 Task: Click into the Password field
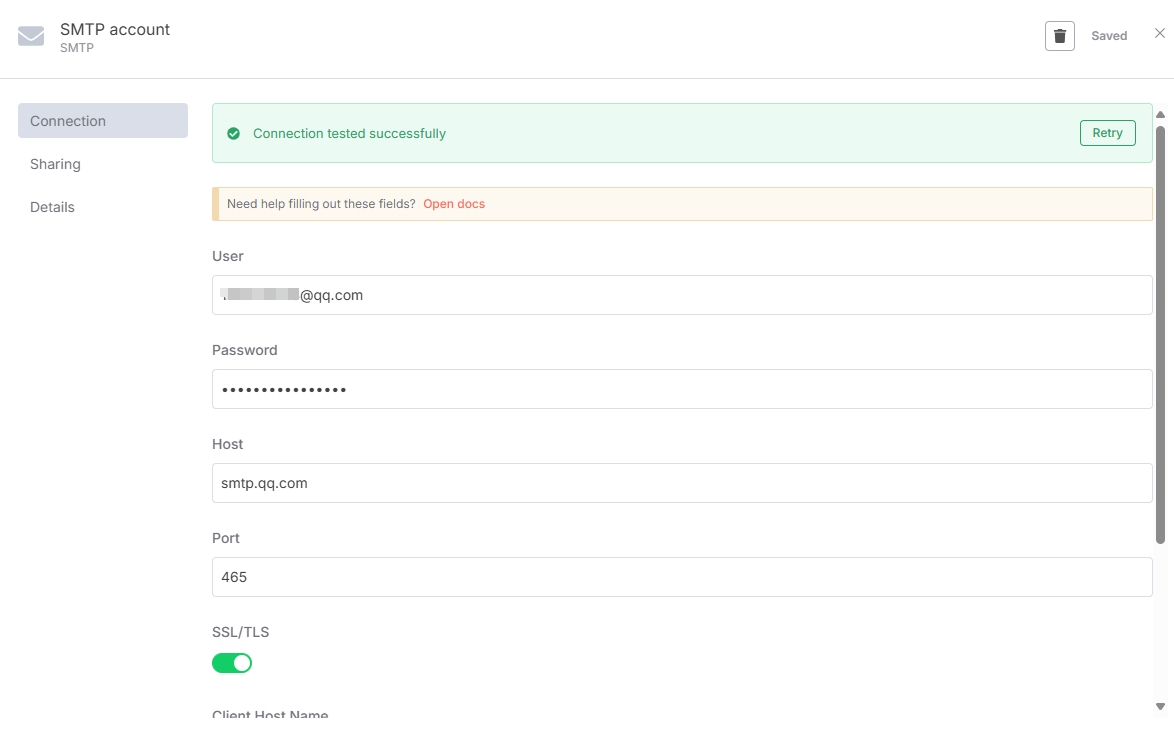682,389
